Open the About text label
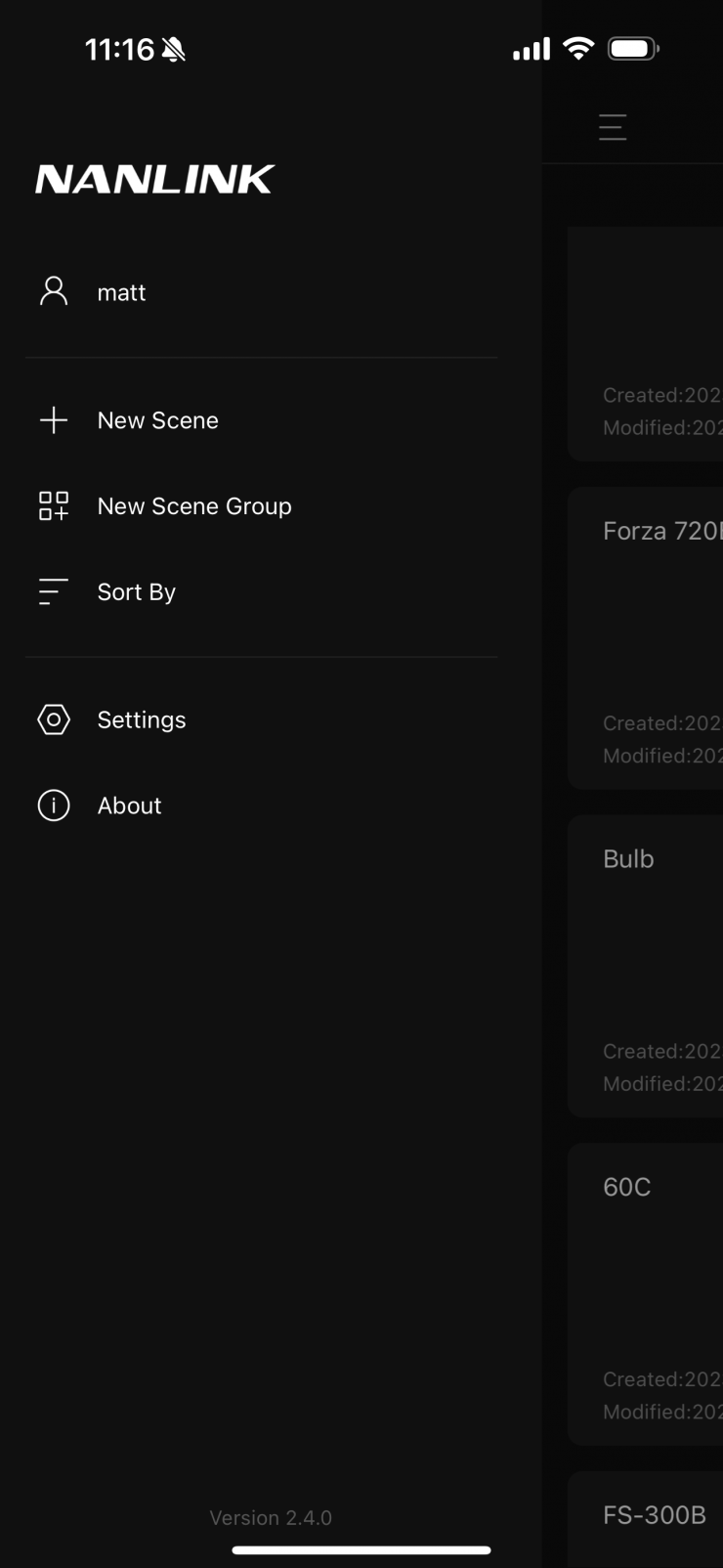The image size is (723, 1568). pyautogui.click(x=130, y=806)
